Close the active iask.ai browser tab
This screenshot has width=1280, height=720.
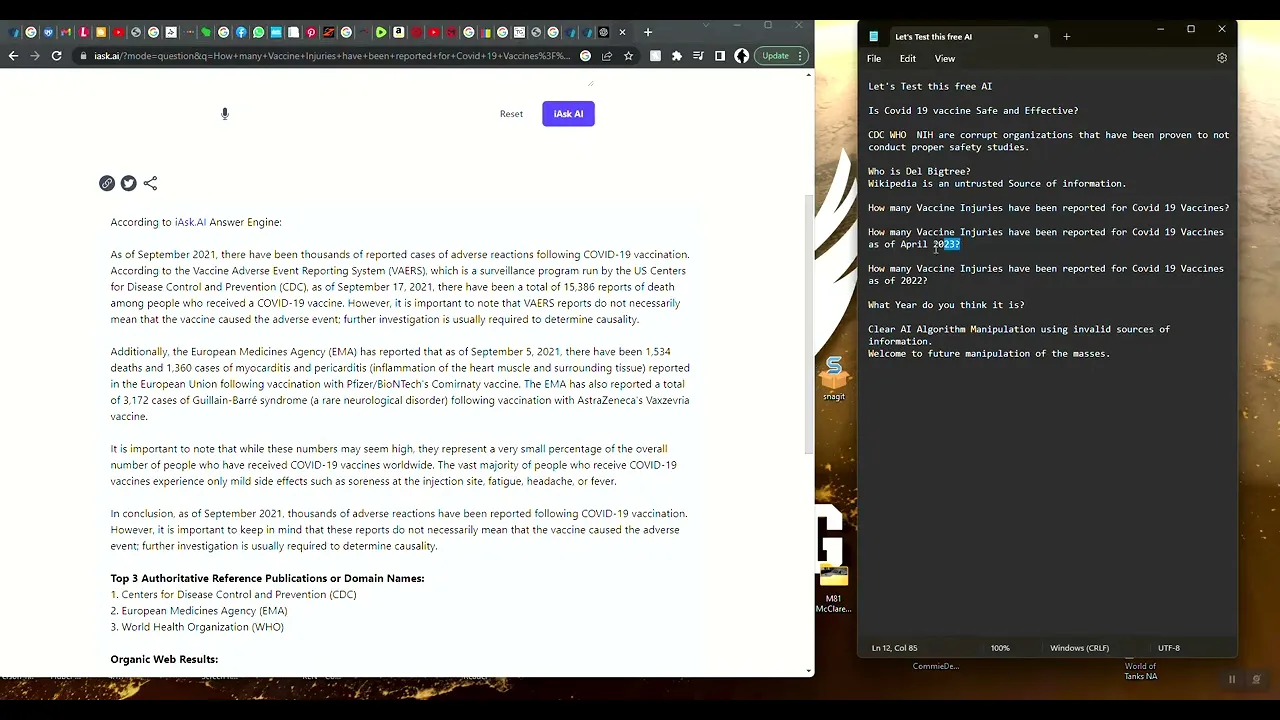coord(622,32)
